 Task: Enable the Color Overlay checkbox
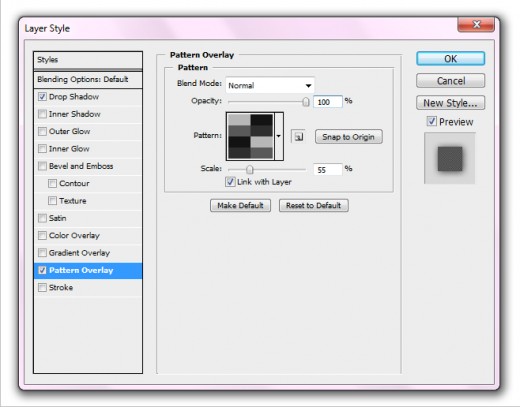click(42, 235)
